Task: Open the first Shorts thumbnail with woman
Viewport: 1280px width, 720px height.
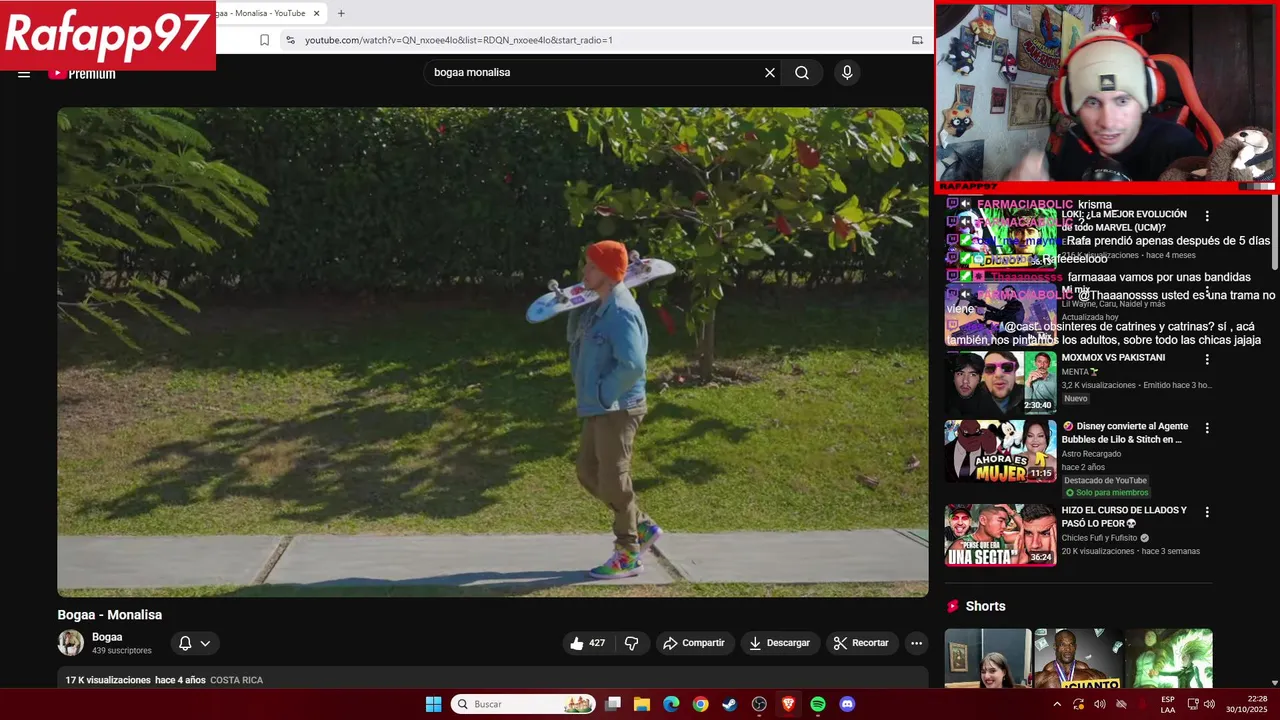Action: click(x=988, y=658)
